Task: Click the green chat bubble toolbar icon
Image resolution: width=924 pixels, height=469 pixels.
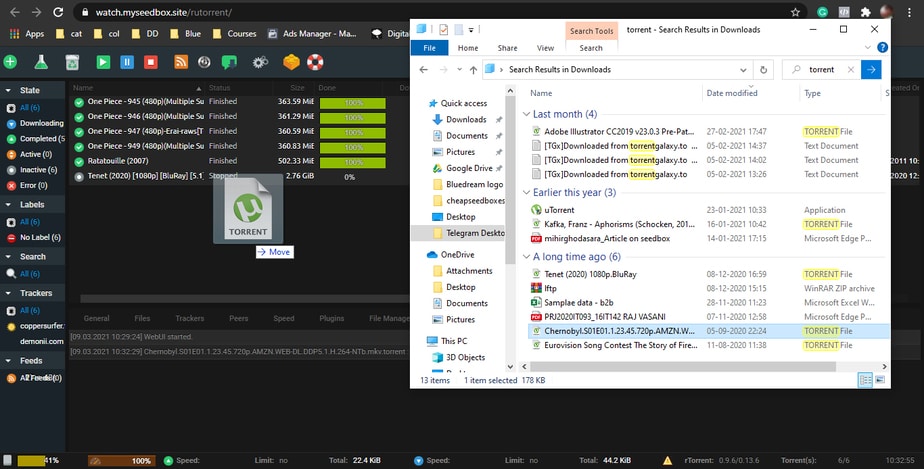Action: click(x=229, y=62)
